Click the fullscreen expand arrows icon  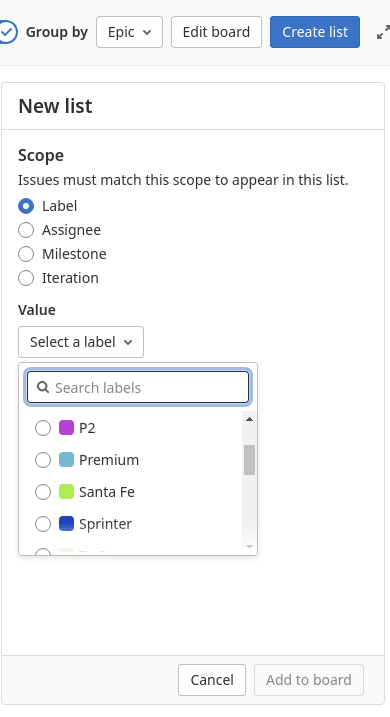[x=383, y=32]
